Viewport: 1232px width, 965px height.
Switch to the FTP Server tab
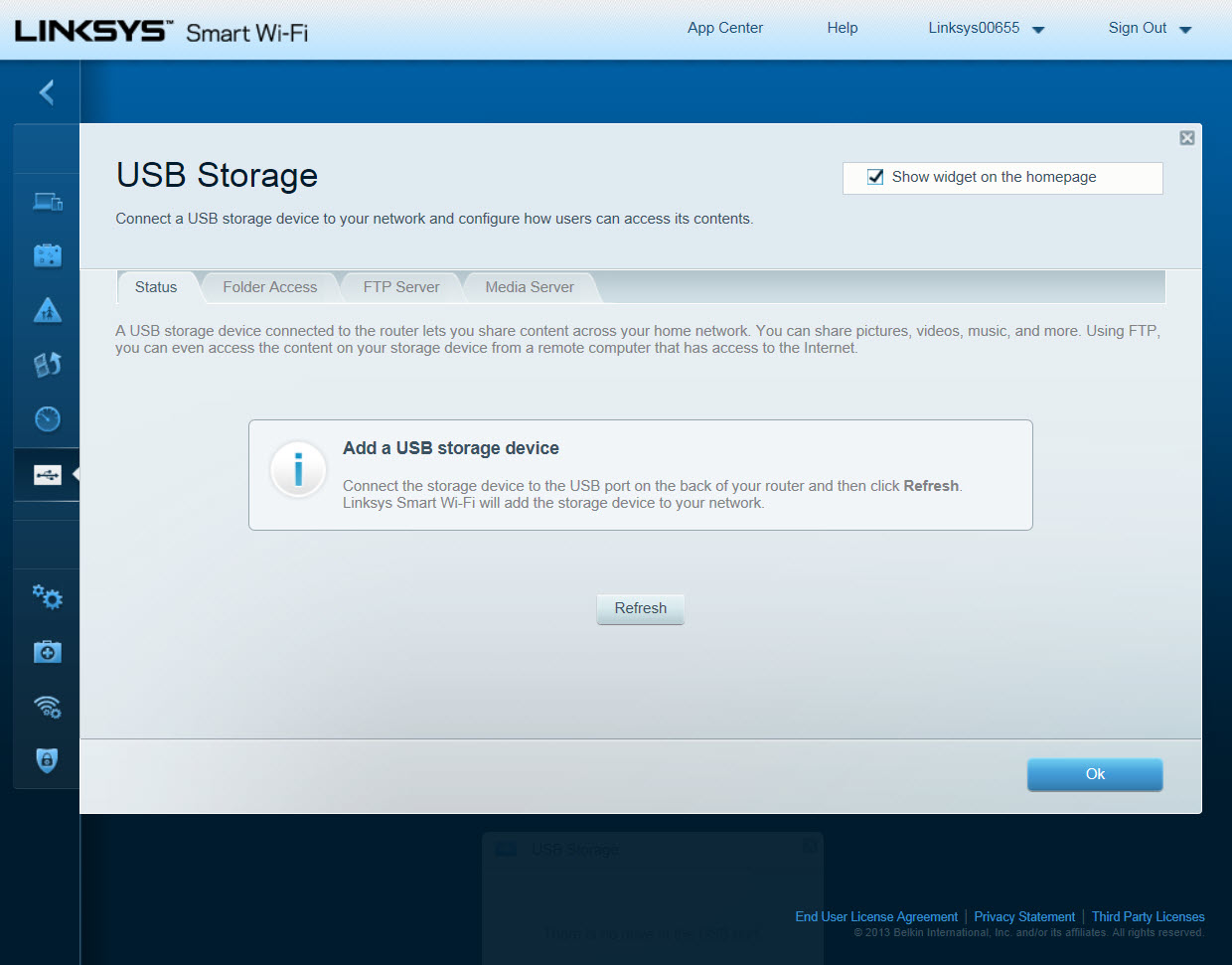401,287
